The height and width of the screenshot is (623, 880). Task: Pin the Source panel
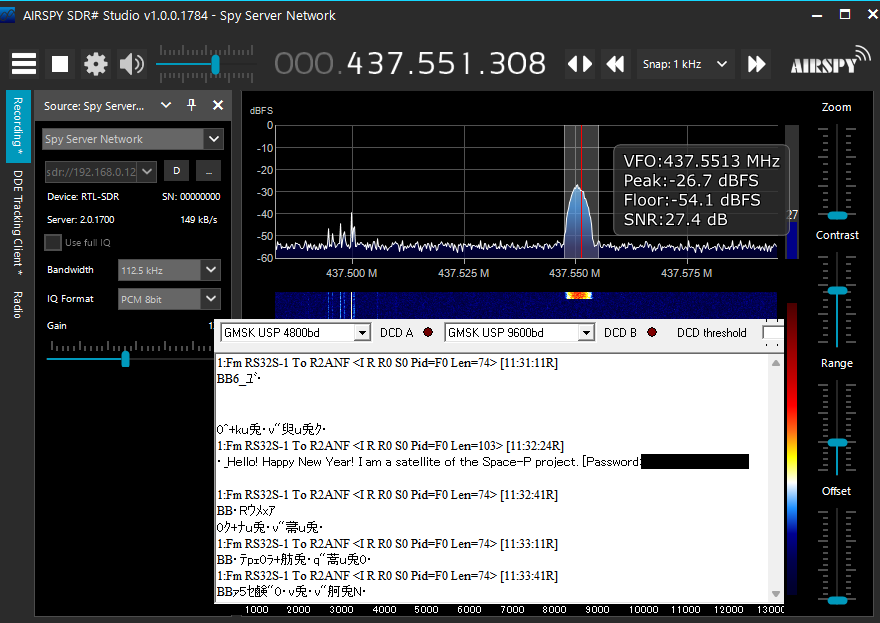click(191, 105)
